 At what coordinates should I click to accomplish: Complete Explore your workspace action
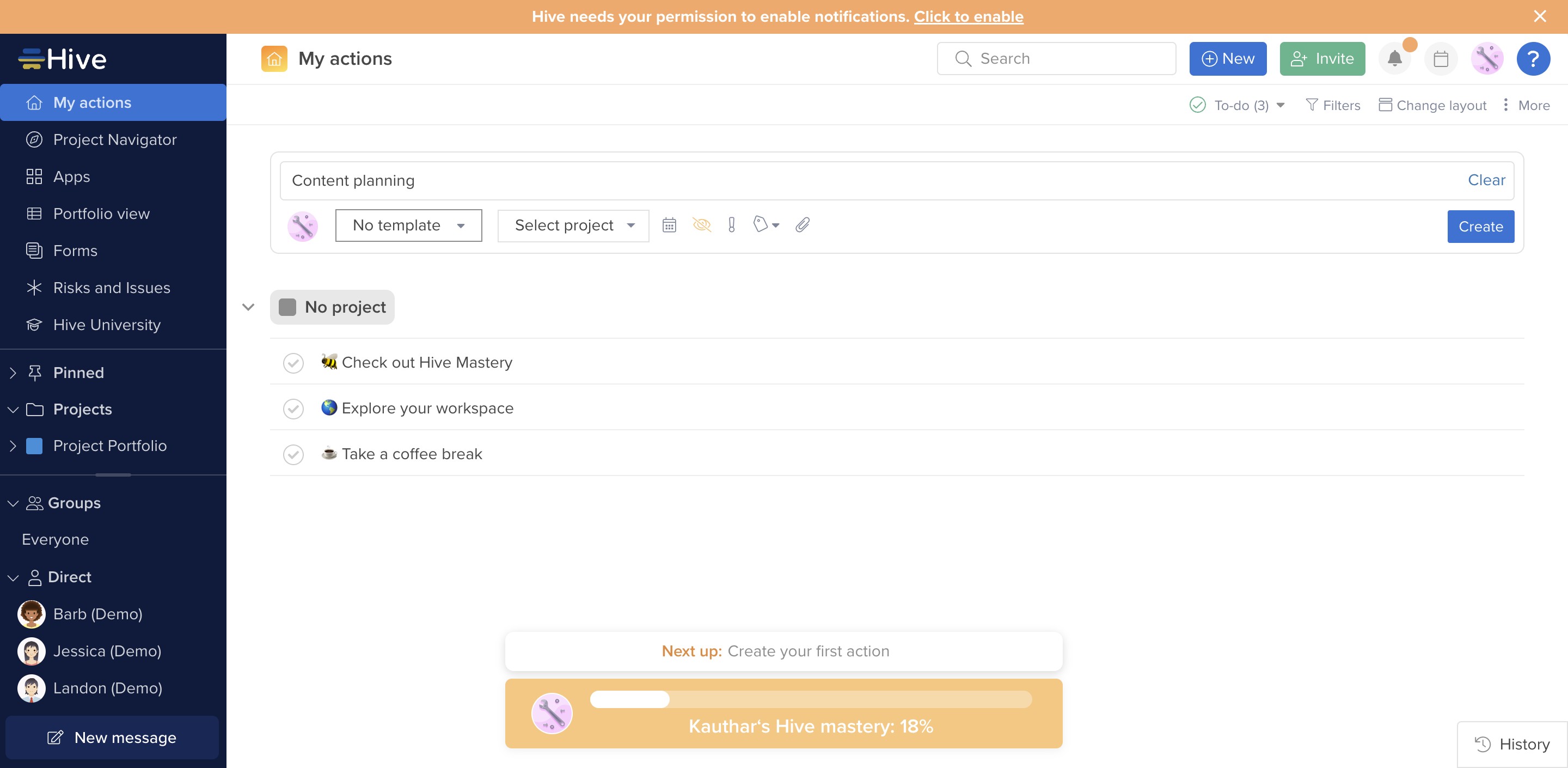[x=293, y=409]
